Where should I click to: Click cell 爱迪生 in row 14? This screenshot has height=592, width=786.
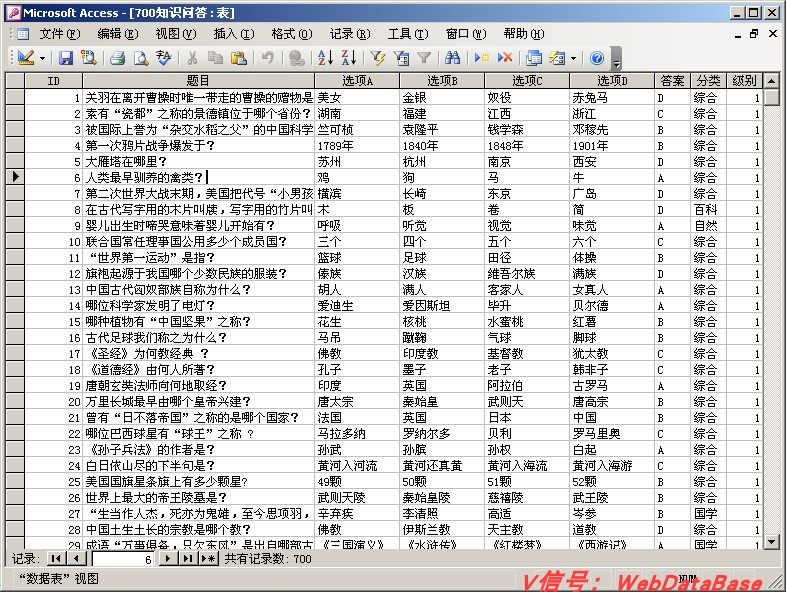click(x=357, y=305)
